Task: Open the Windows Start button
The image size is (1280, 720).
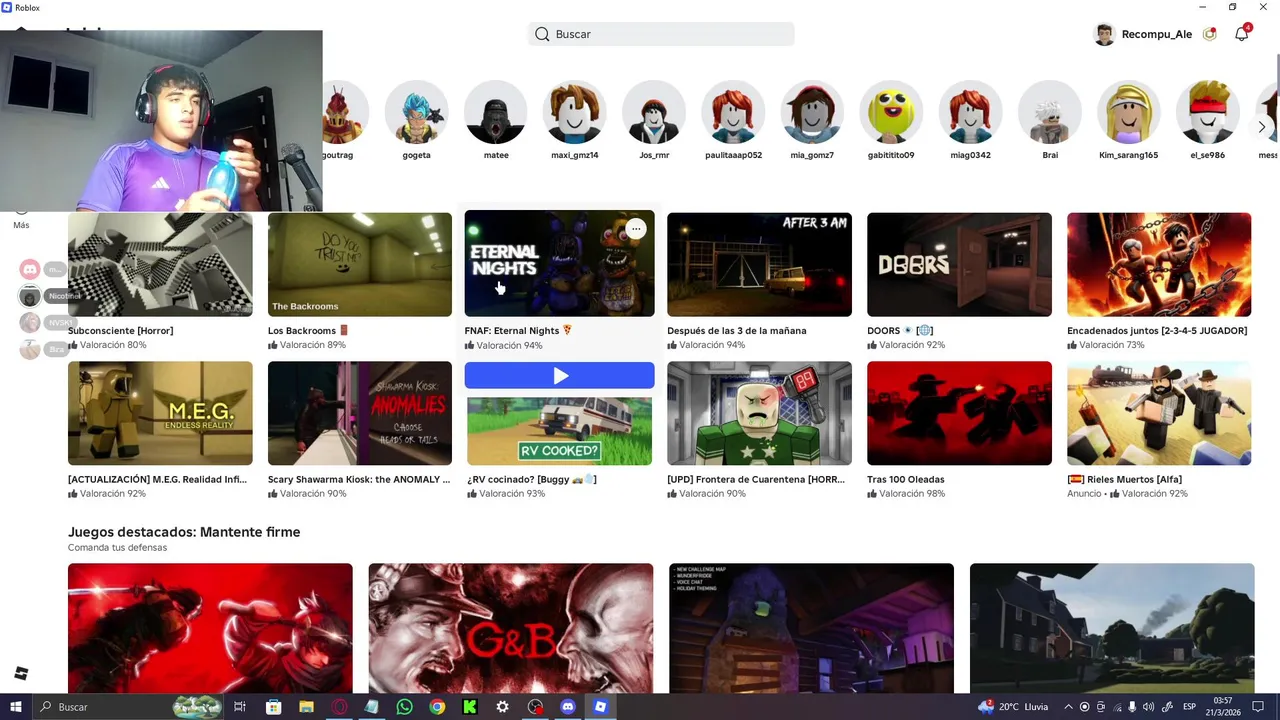Action: click(16, 707)
